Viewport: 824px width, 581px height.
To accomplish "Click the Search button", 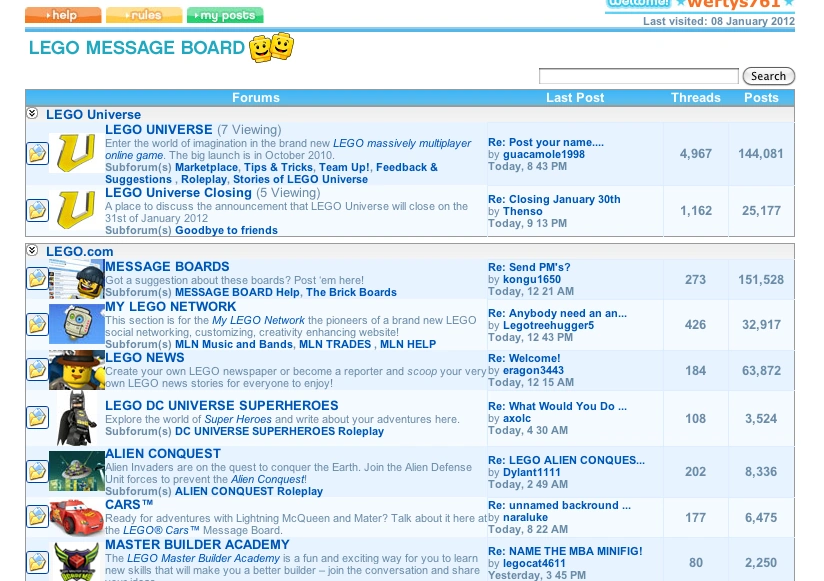I will pos(768,76).
